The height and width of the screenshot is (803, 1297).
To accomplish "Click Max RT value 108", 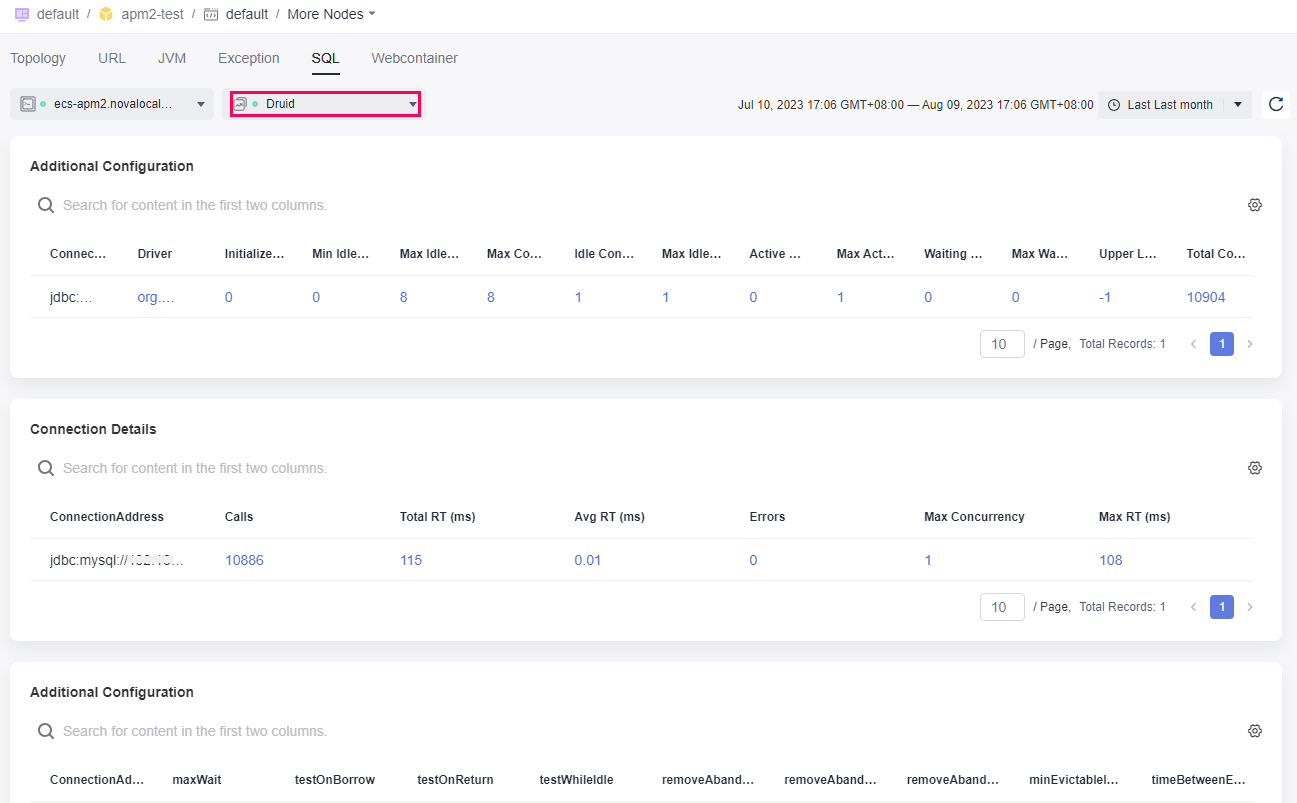I will [x=1111, y=560].
